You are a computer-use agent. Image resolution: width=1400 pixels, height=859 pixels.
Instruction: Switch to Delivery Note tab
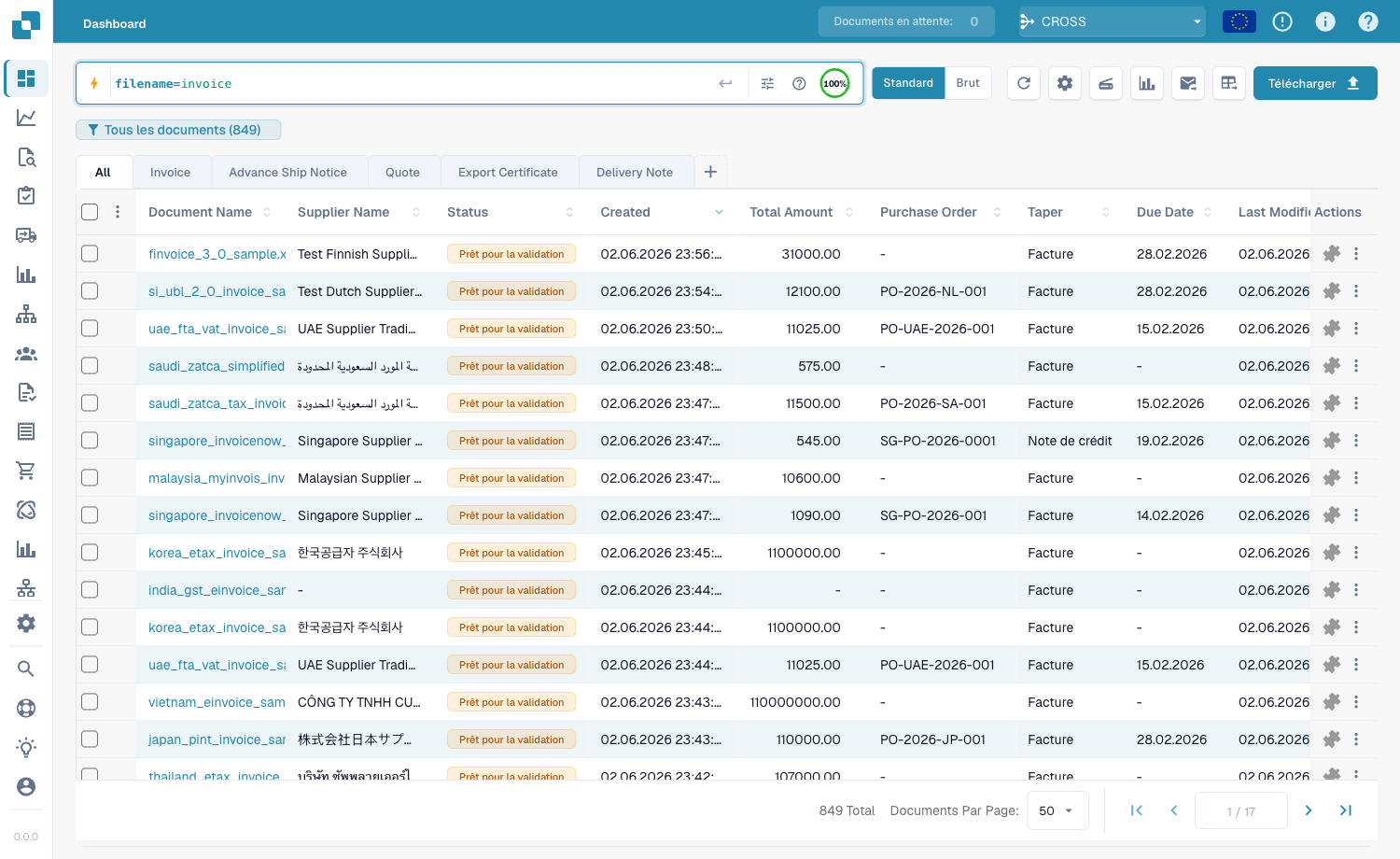click(635, 172)
